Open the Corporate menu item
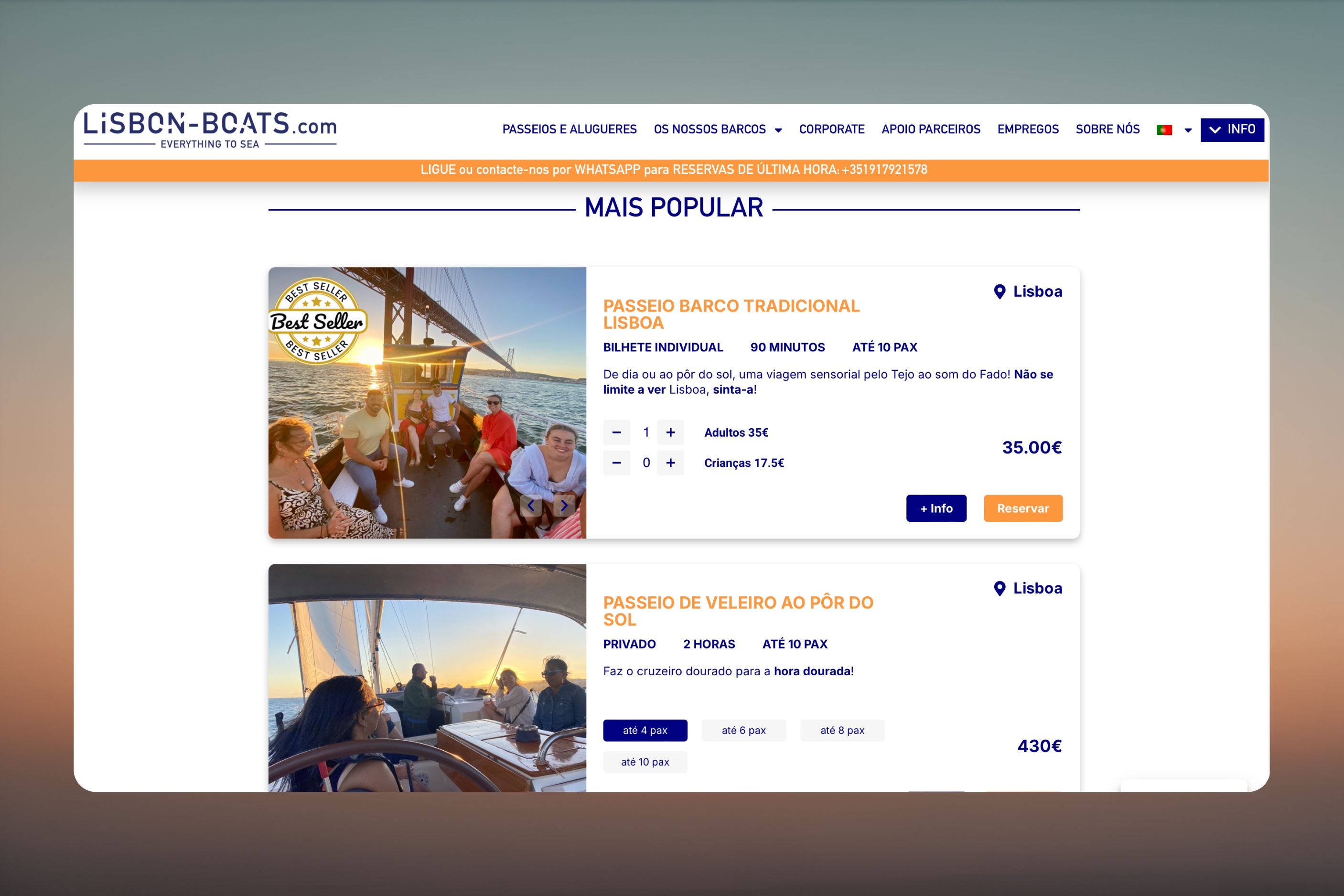Viewport: 1344px width, 896px height. point(832,130)
